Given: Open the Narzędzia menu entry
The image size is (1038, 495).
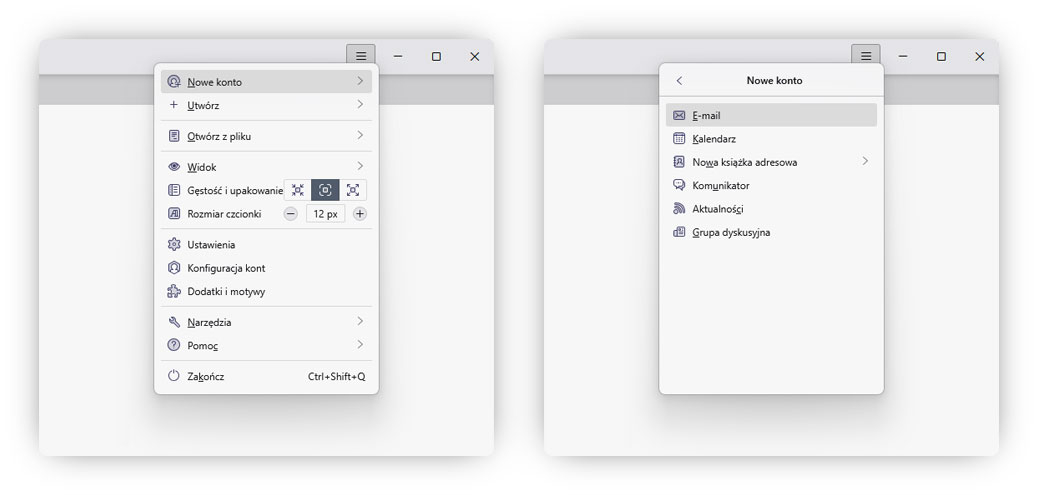Looking at the screenshot, I should tap(266, 322).
